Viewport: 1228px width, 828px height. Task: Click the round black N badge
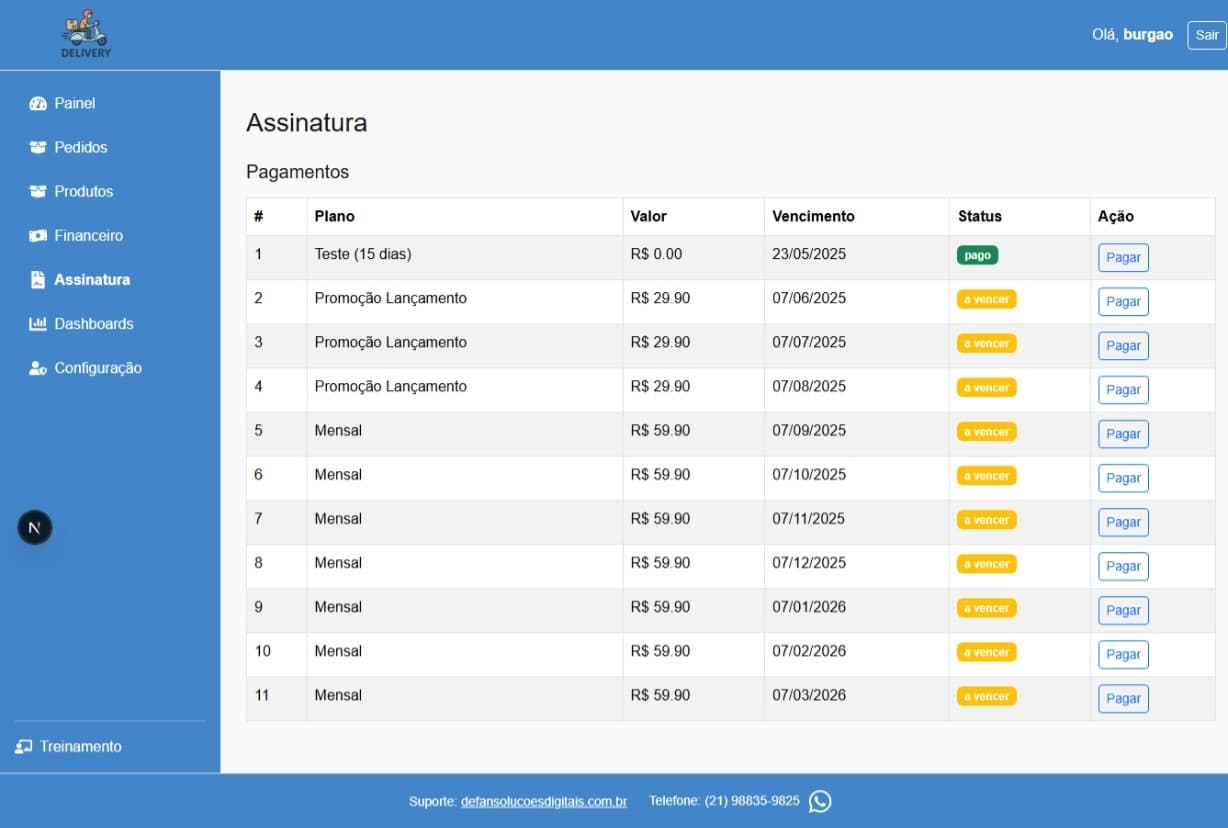tap(35, 528)
